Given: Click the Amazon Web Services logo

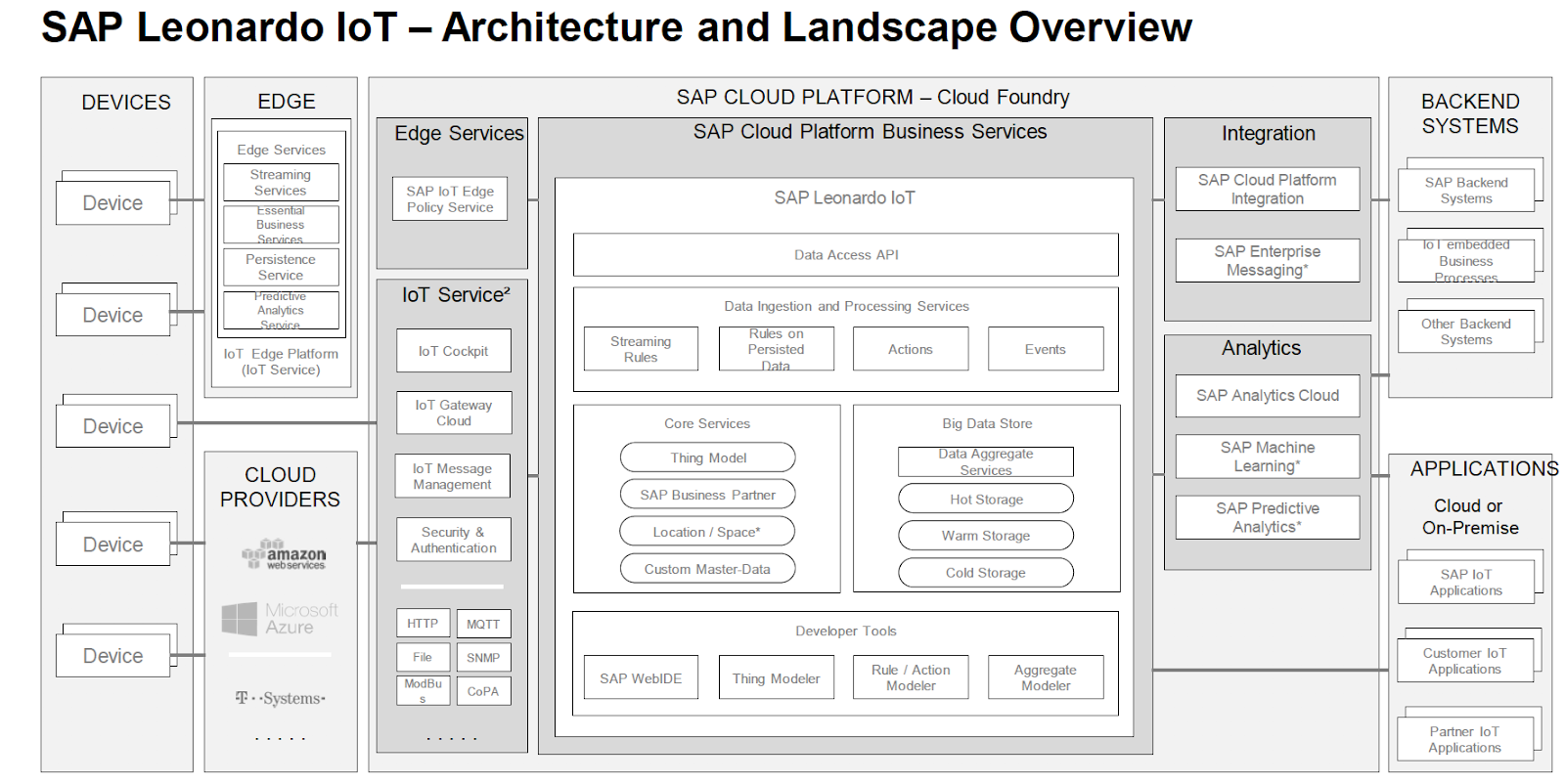Looking at the screenshot, I should 284,554.
